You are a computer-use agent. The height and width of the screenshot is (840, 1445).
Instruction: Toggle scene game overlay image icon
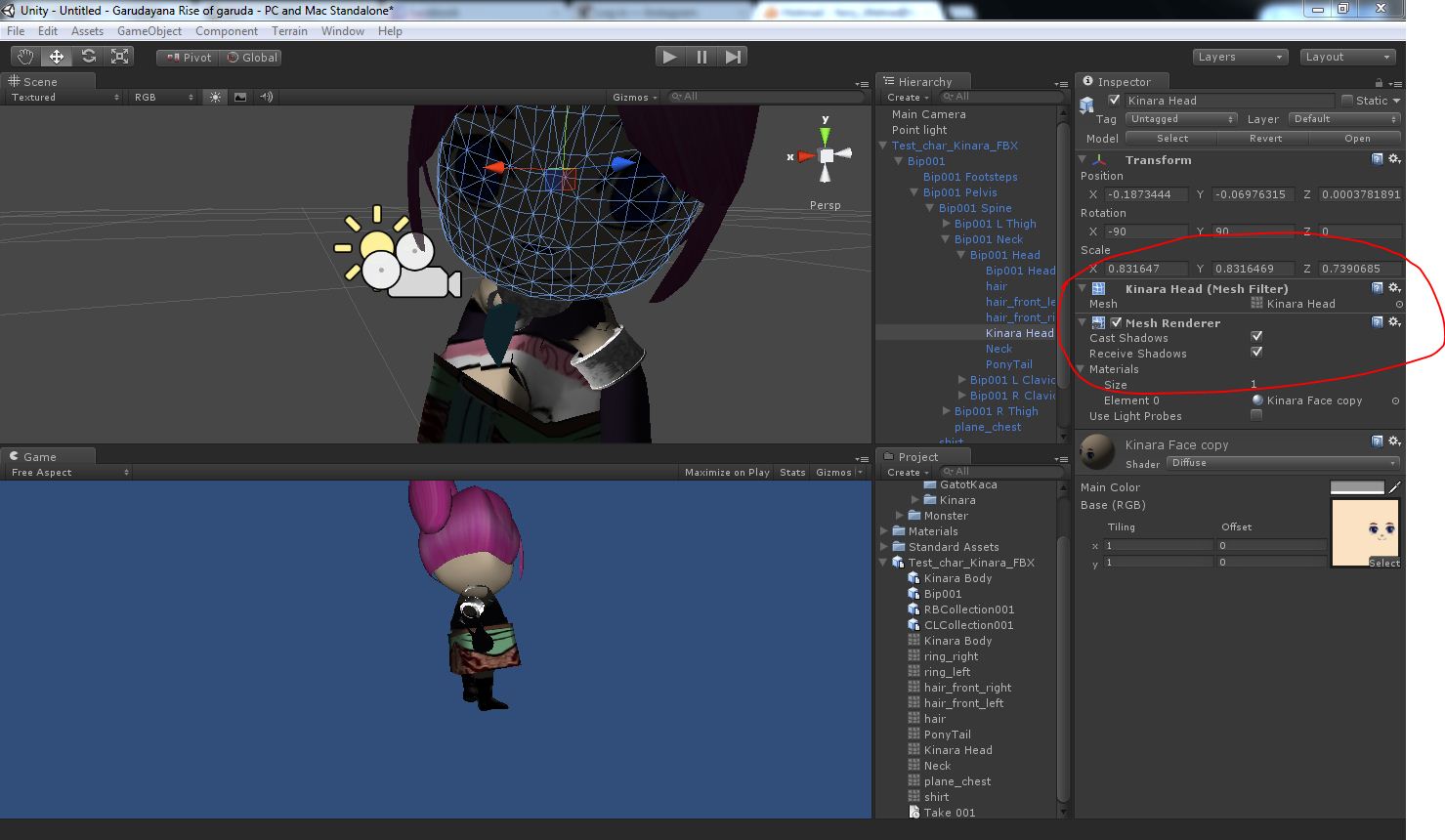(240, 97)
